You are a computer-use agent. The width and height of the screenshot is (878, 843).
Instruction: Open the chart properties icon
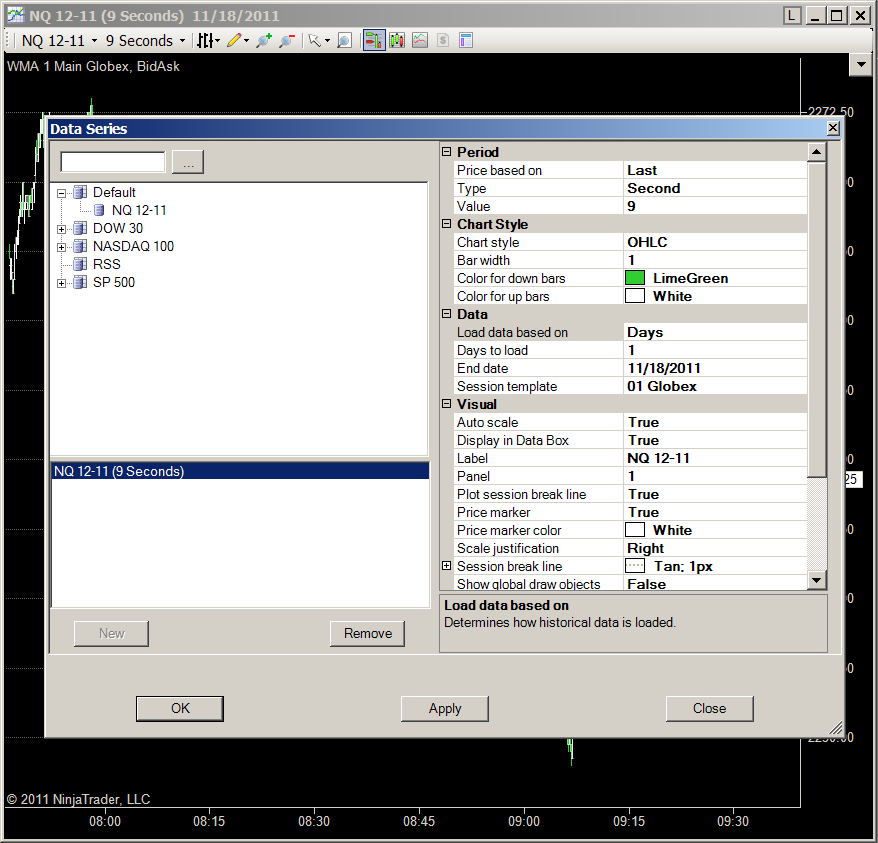point(466,40)
